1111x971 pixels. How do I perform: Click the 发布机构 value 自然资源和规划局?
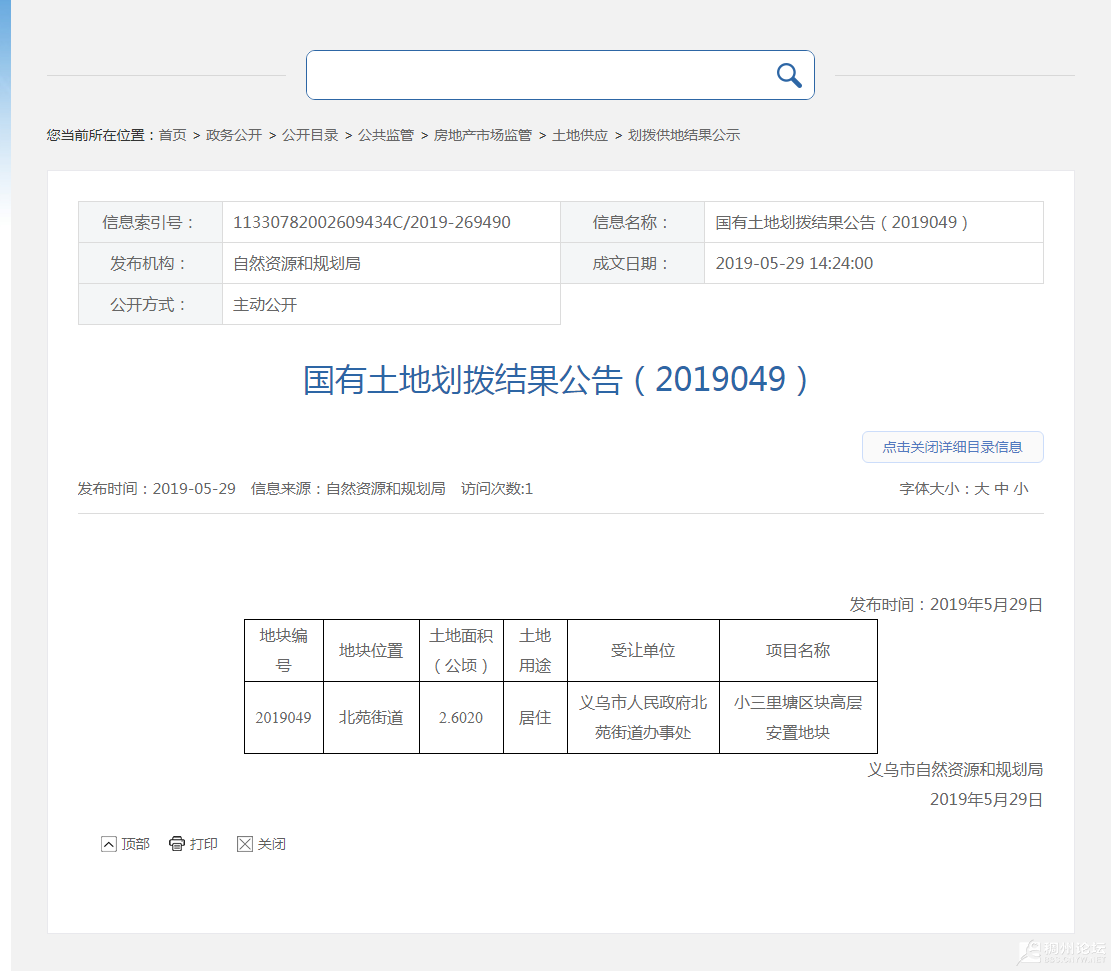[297, 264]
